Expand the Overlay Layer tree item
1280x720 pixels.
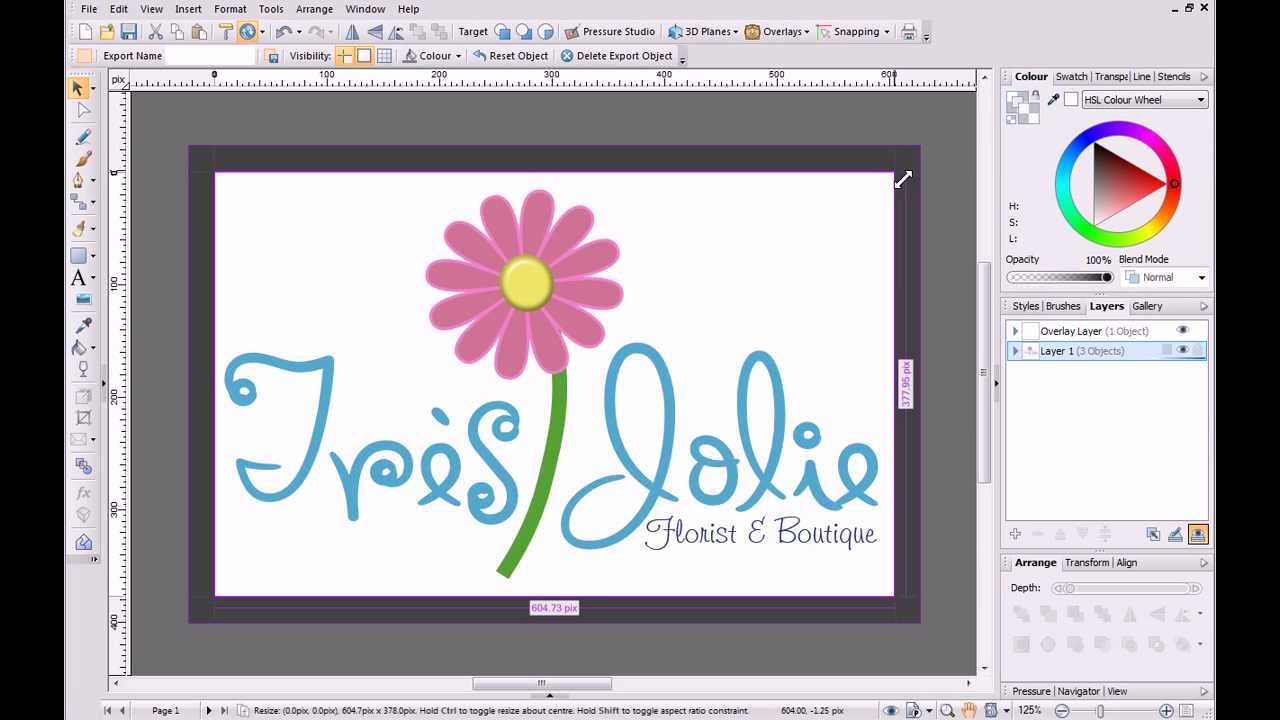point(1015,331)
